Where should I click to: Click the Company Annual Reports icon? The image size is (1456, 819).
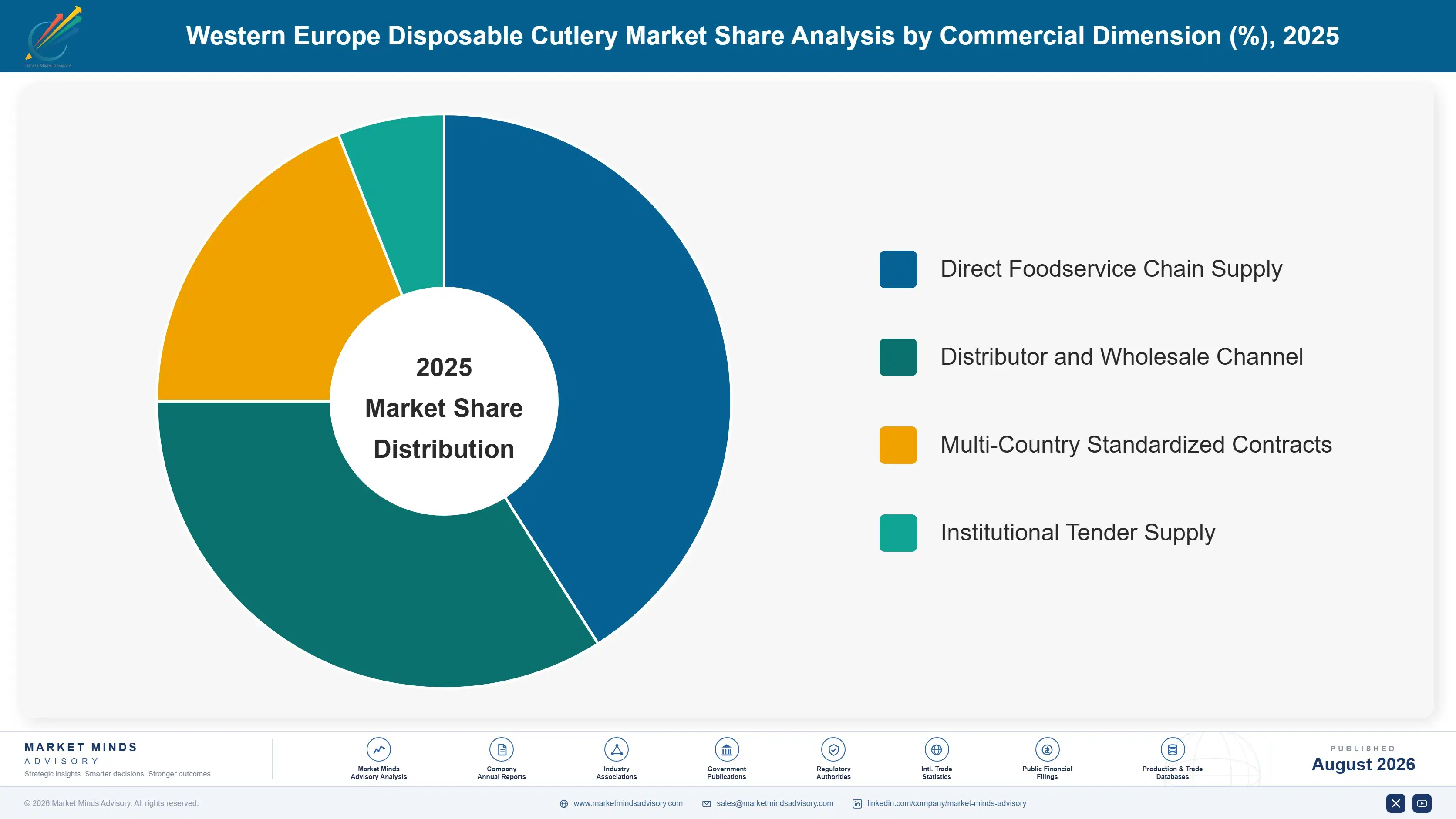coord(501,749)
